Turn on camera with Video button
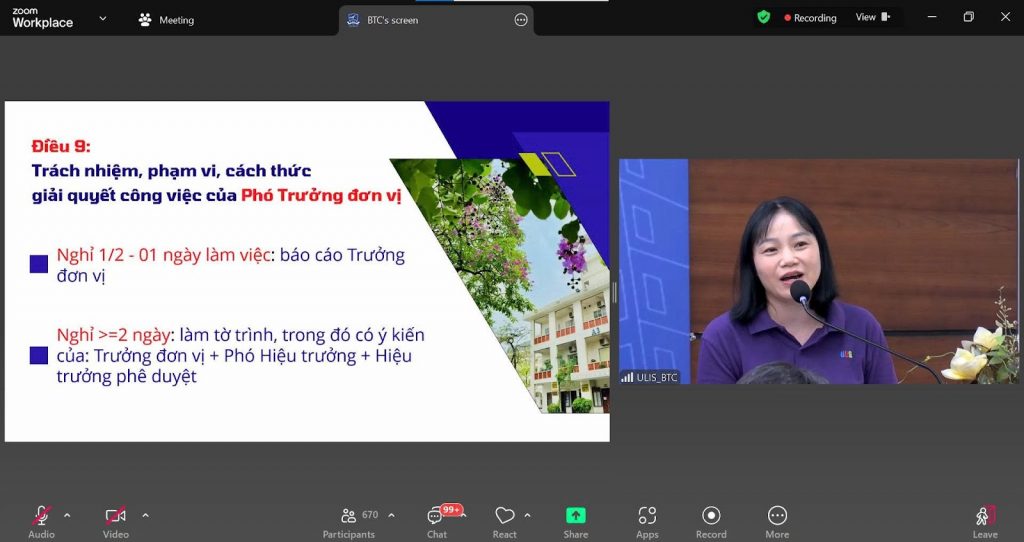 click(x=115, y=520)
